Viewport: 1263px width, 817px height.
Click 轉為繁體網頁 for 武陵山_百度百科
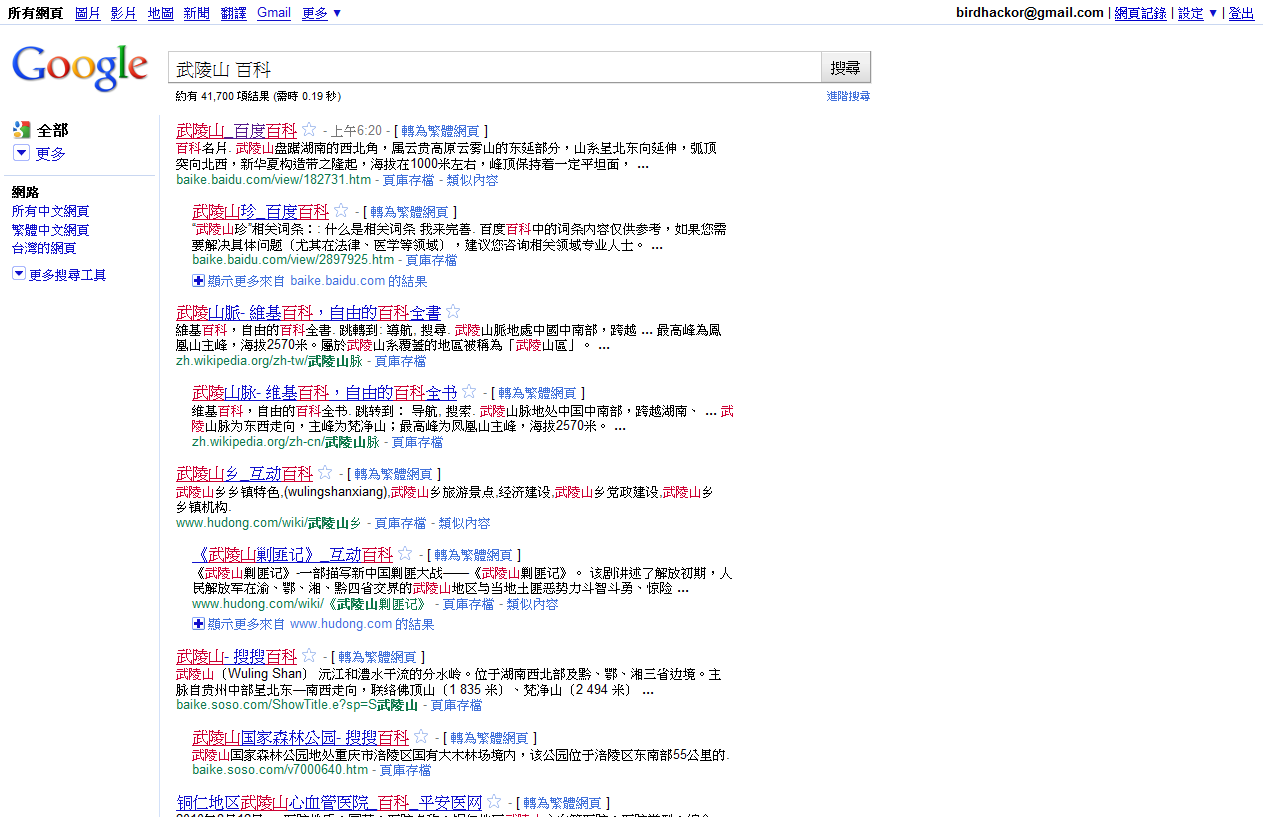[x=441, y=131]
